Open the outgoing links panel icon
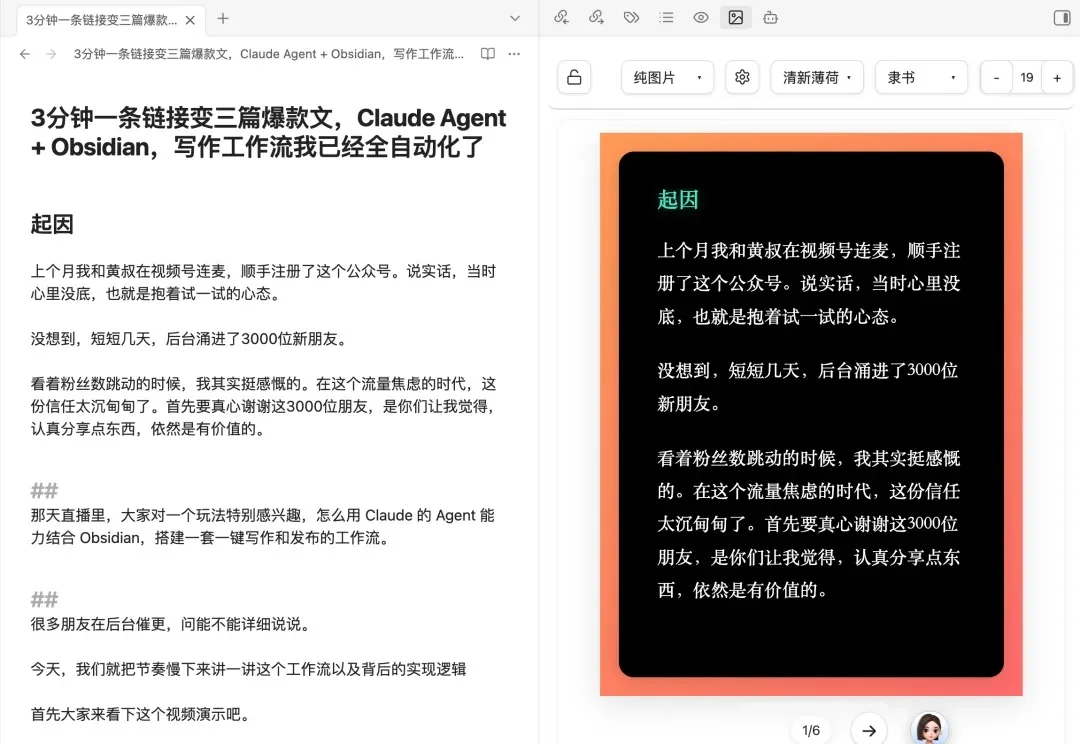 pyautogui.click(x=596, y=17)
